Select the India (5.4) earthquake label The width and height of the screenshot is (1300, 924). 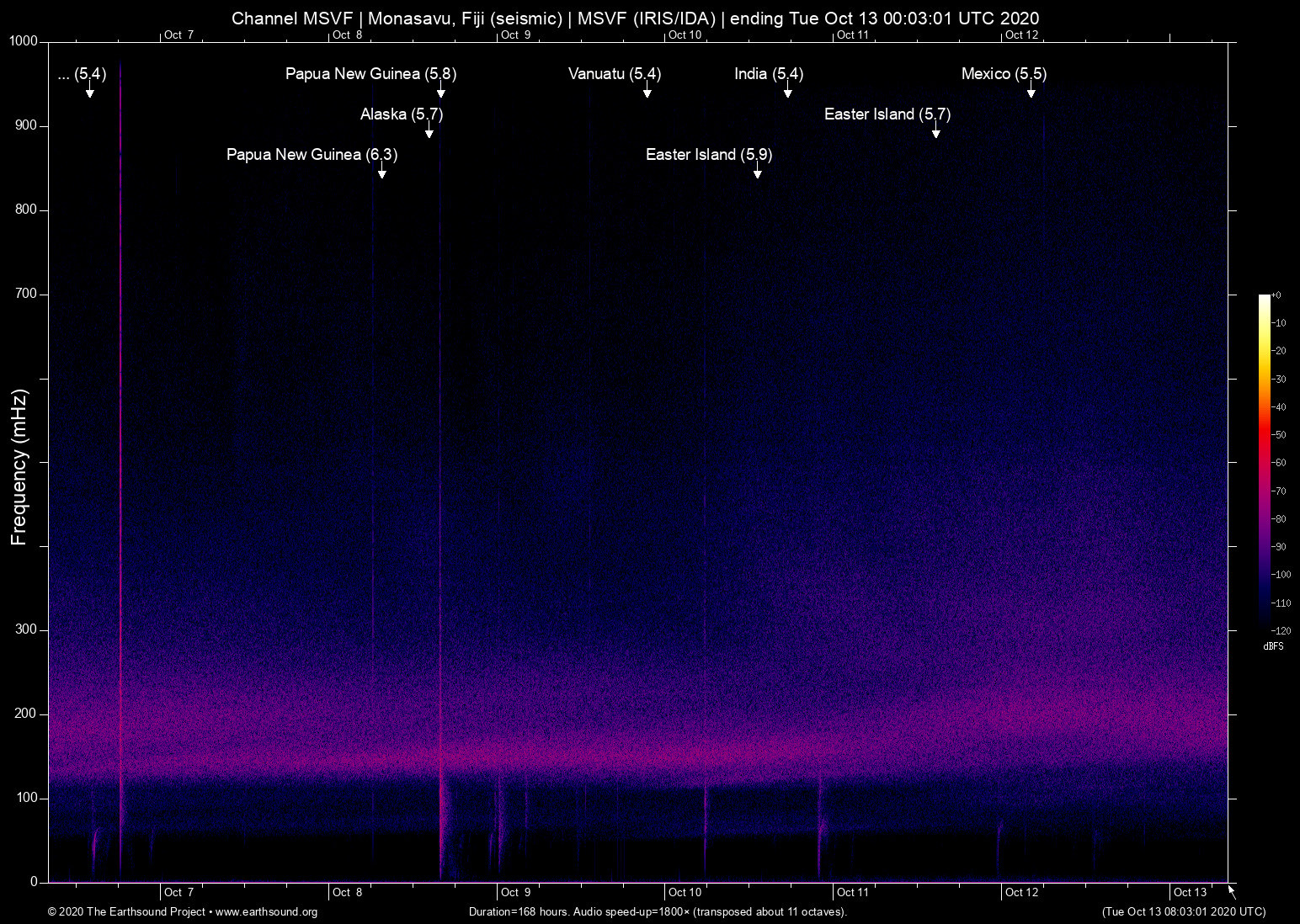(768, 74)
